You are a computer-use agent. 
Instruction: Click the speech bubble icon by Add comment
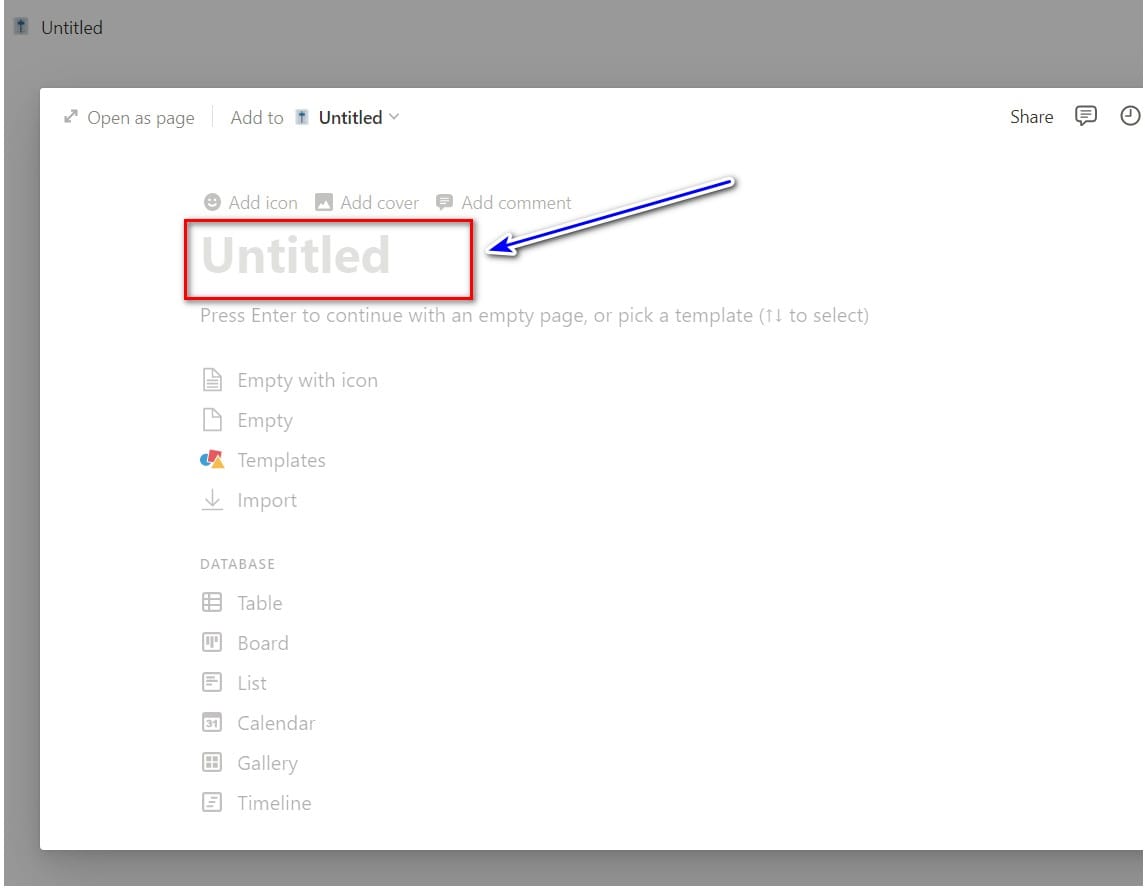[444, 202]
